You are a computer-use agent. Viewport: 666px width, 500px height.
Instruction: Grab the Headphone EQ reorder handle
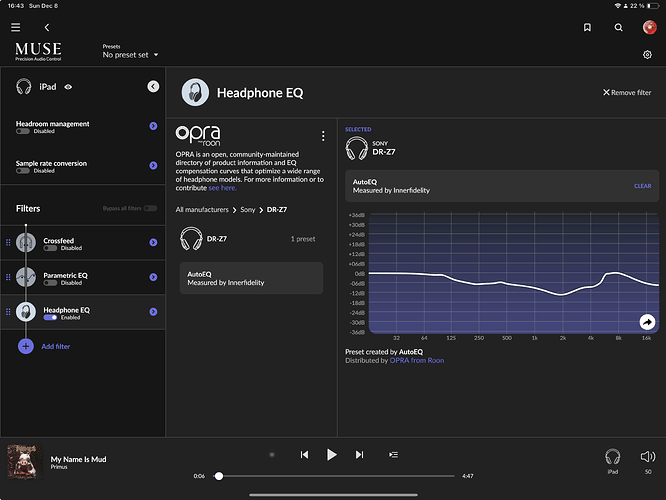(8, 312)
